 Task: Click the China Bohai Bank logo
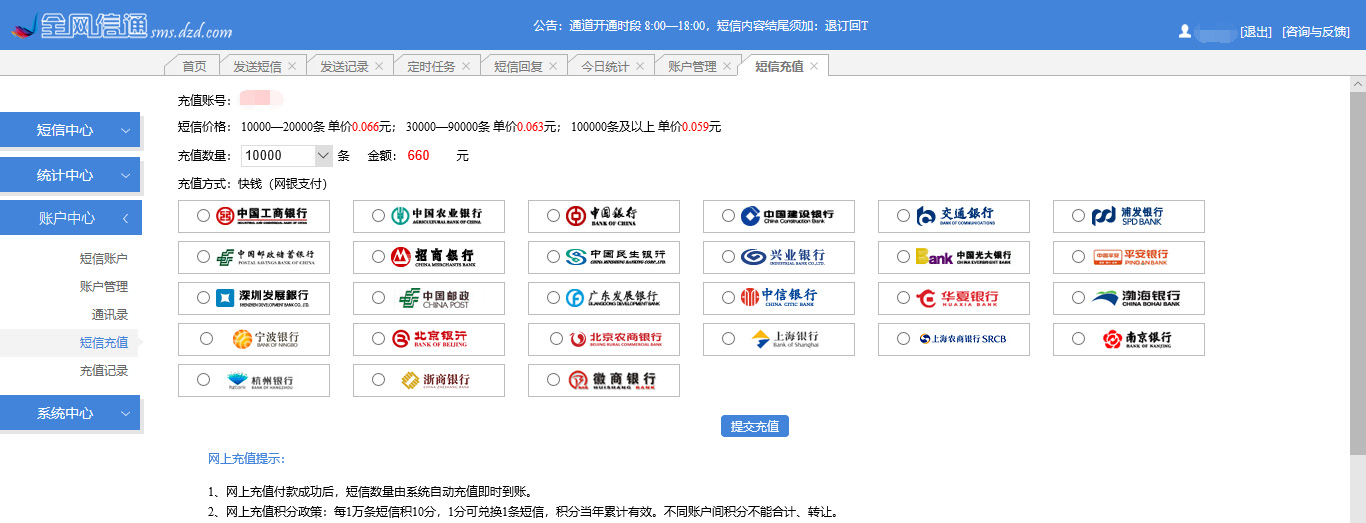coord(1136,298)
